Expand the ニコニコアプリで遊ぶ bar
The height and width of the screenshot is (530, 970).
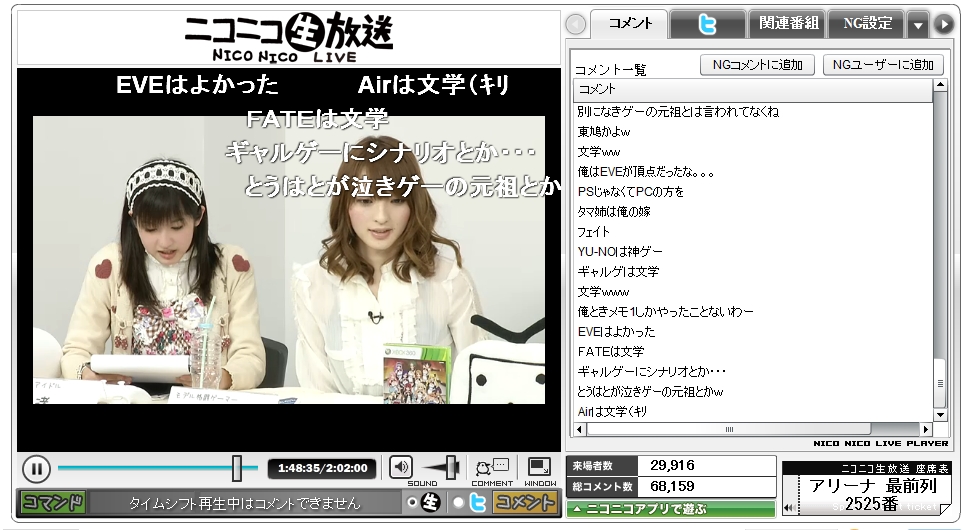pos(670,509)
